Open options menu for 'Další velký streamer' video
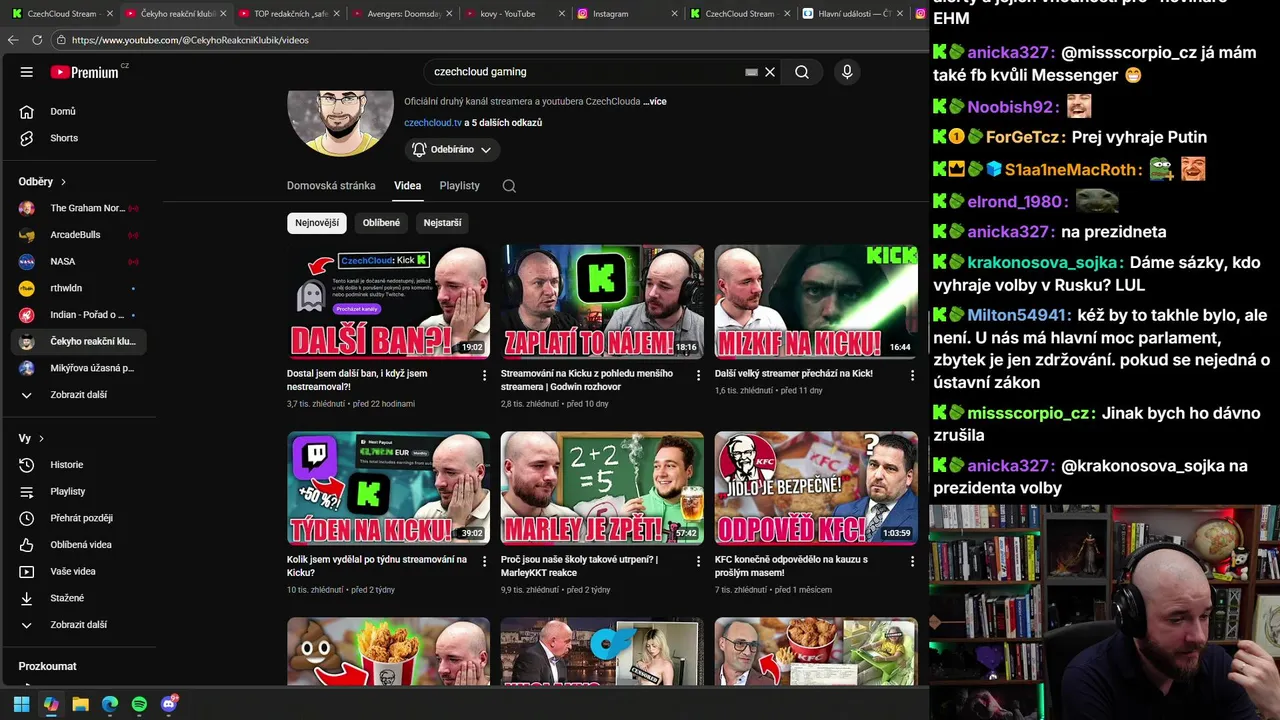This screenshot has width=1280, height=720. pos(912,375)
